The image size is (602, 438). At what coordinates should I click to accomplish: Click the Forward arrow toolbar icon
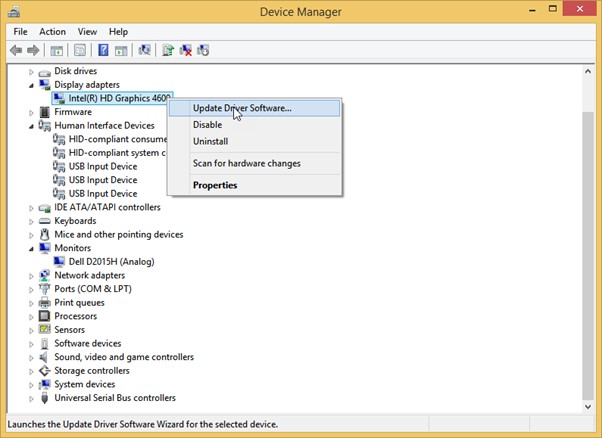click(x=33, y=50)
